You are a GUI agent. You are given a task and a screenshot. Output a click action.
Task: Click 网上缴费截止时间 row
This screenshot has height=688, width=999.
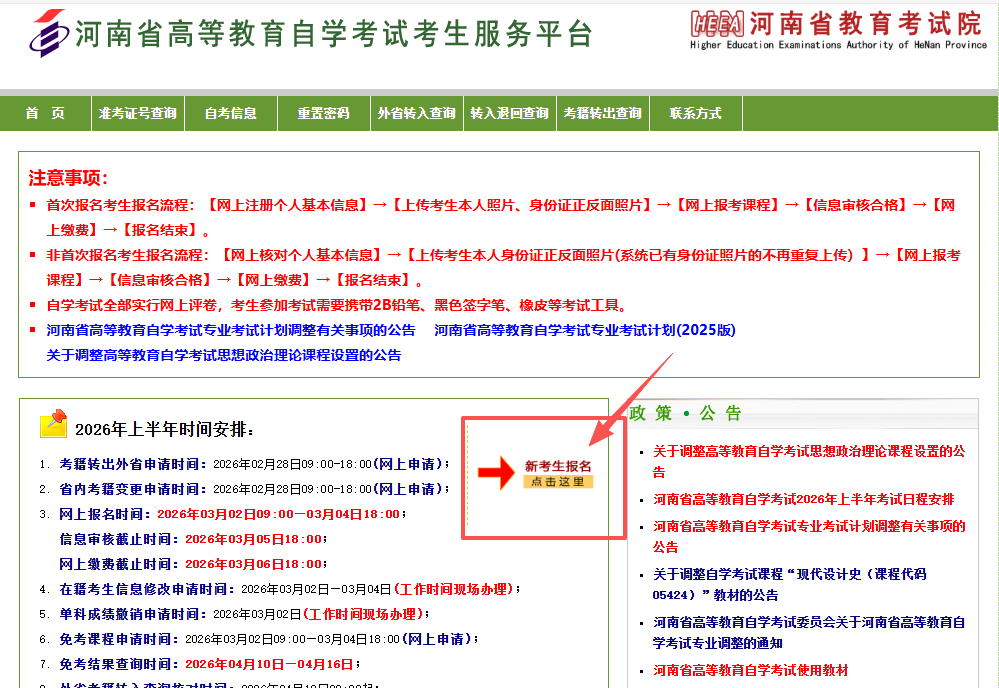click(193, 564)
